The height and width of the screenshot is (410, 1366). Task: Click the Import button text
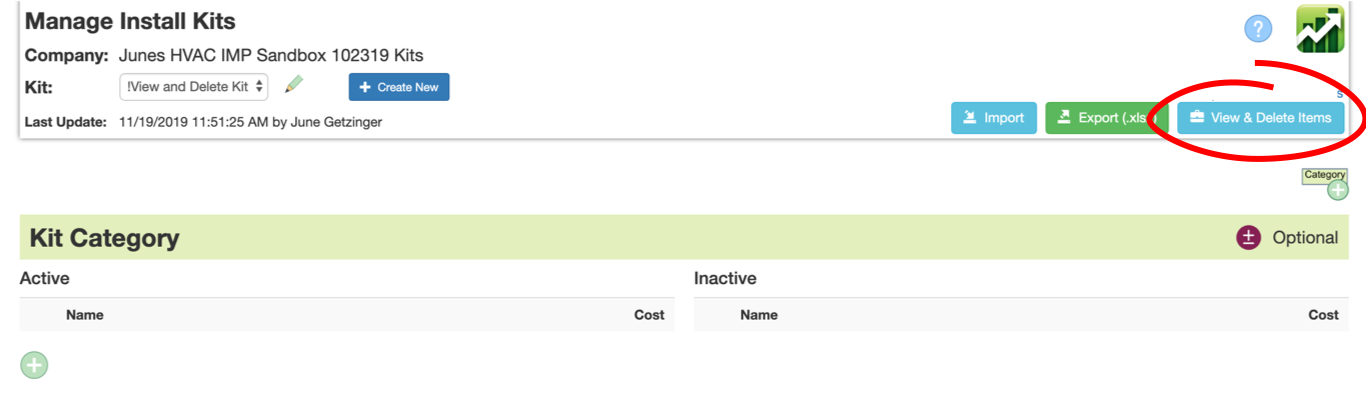pyautogui.click(x=1004, y=118)
